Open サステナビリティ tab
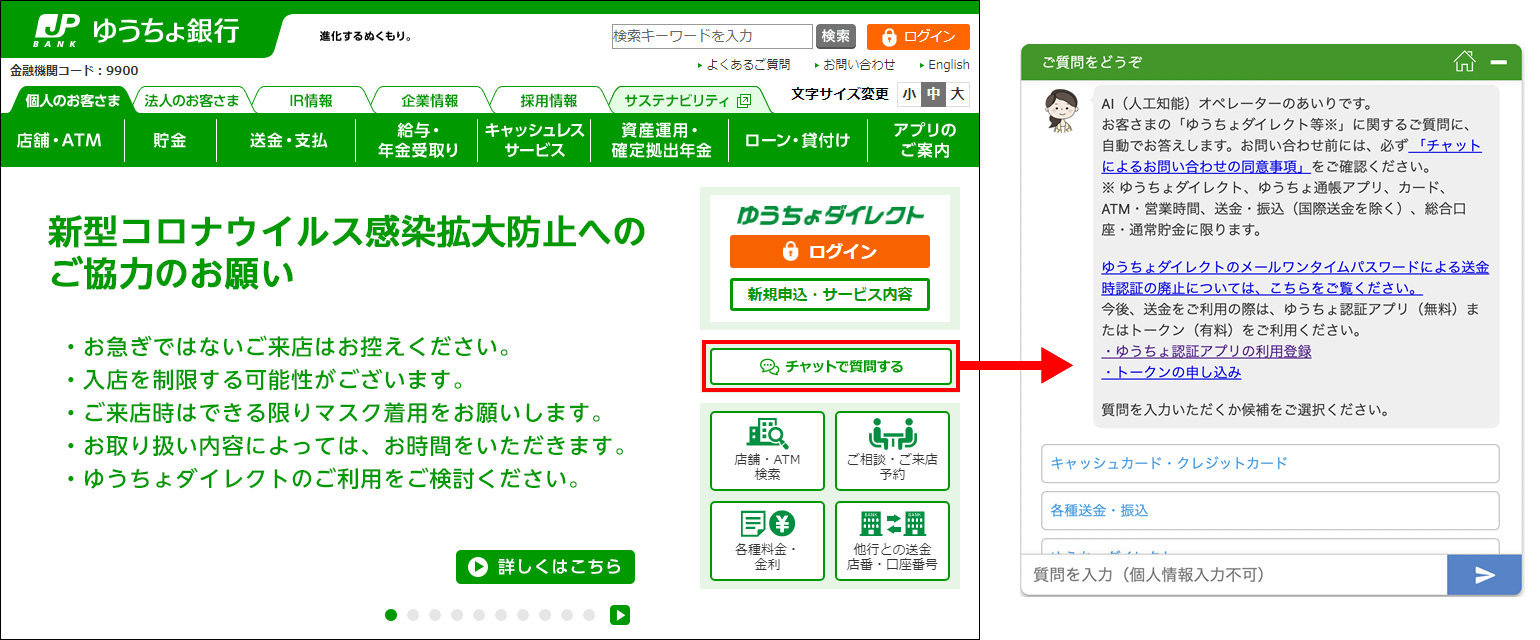 click(688, 101)
